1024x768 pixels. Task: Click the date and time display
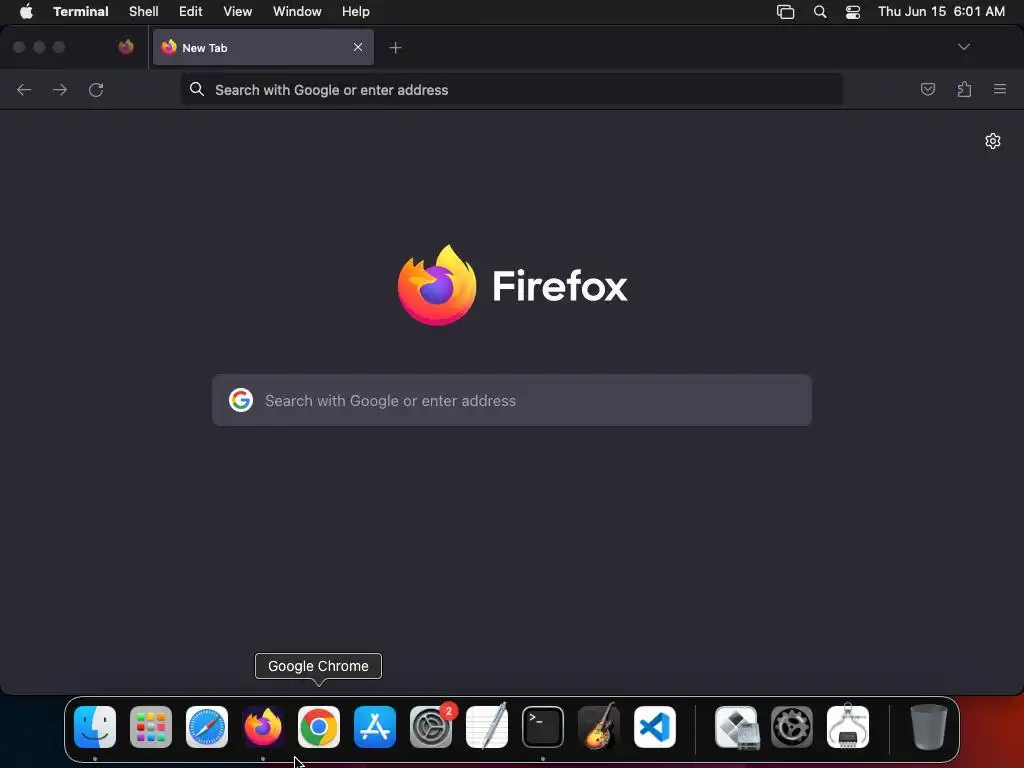941,11
